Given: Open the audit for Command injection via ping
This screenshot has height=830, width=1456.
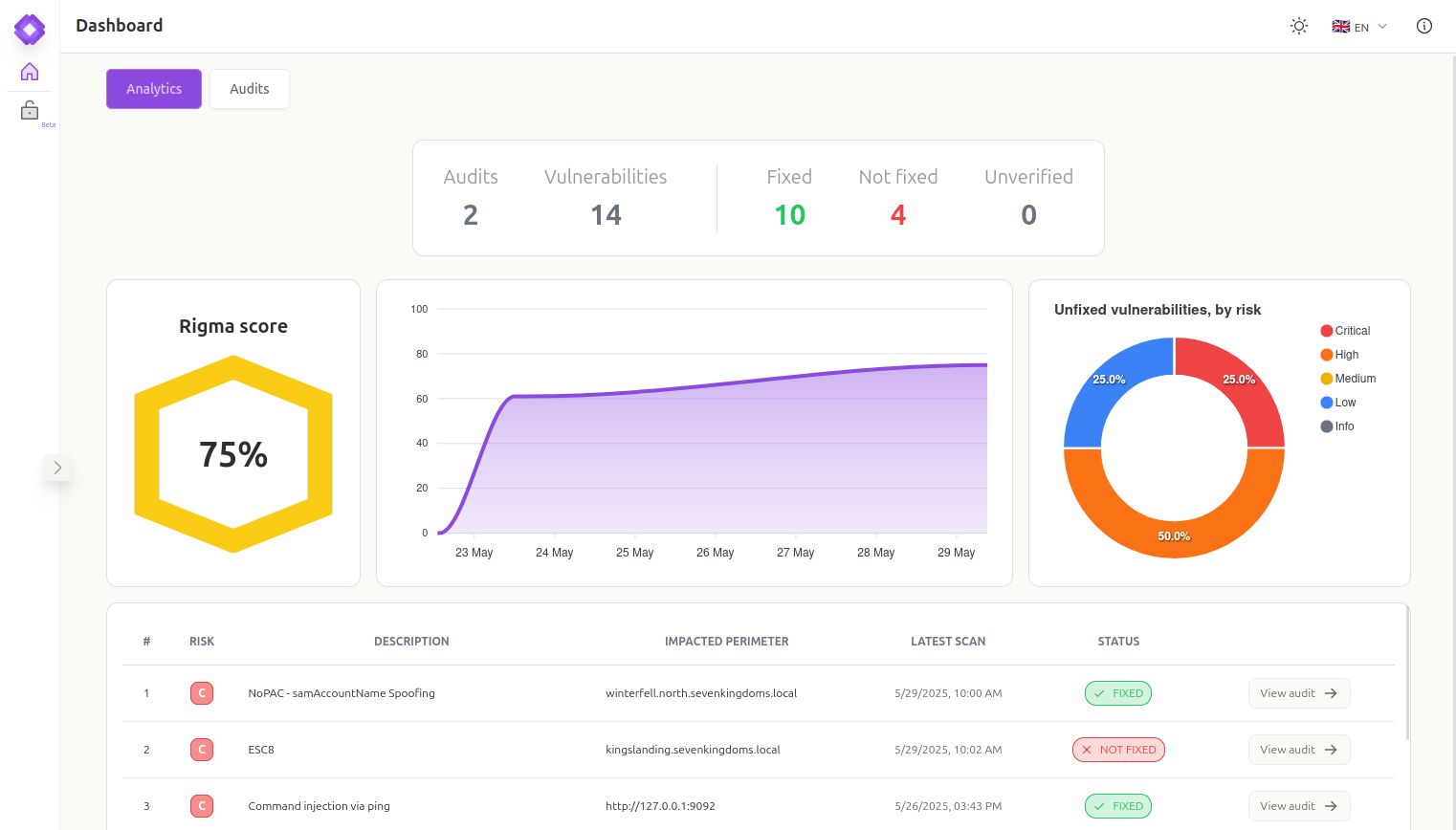Looking at the screenshot, I should click(x=1299, y=806).
